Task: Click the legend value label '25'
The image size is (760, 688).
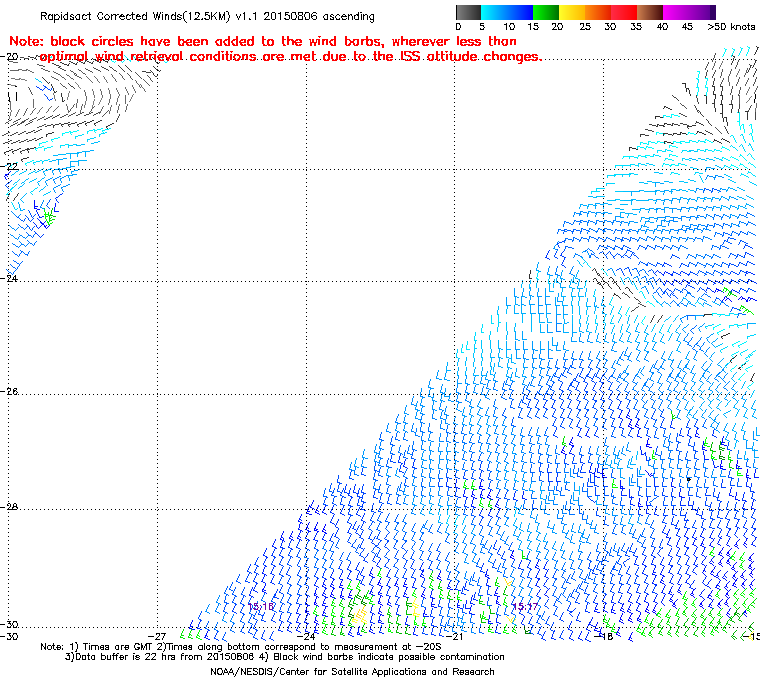Action: pos(585,27)
